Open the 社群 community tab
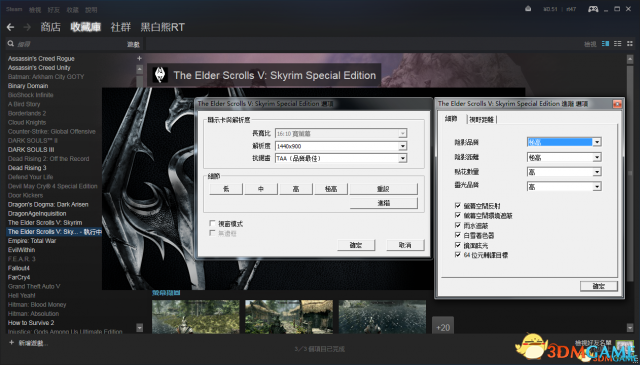640x365 pixels. 120,27
